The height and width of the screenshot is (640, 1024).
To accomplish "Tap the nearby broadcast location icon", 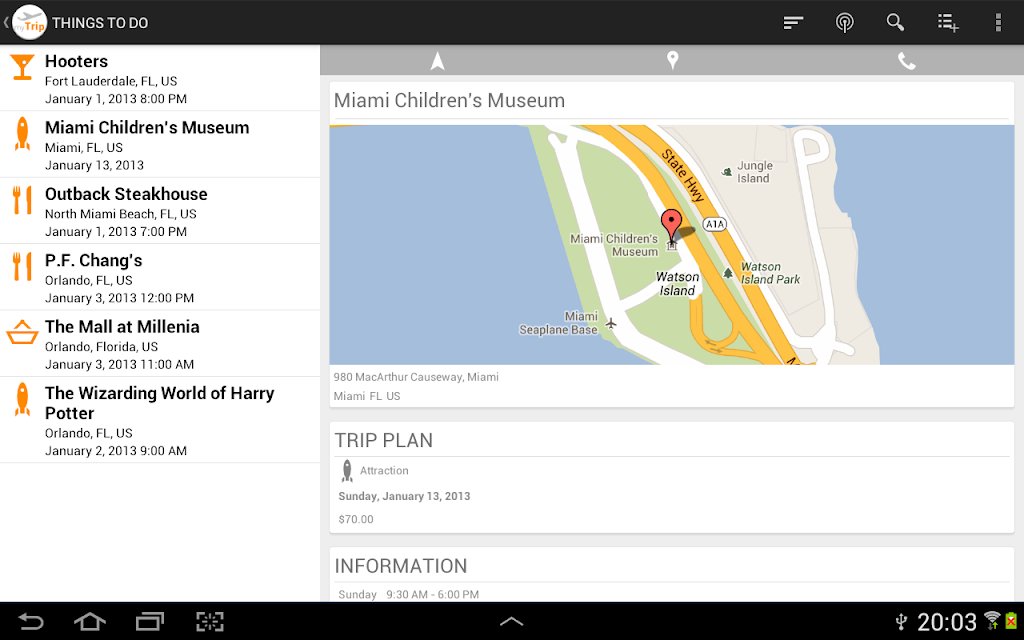I will pos(844,23).
